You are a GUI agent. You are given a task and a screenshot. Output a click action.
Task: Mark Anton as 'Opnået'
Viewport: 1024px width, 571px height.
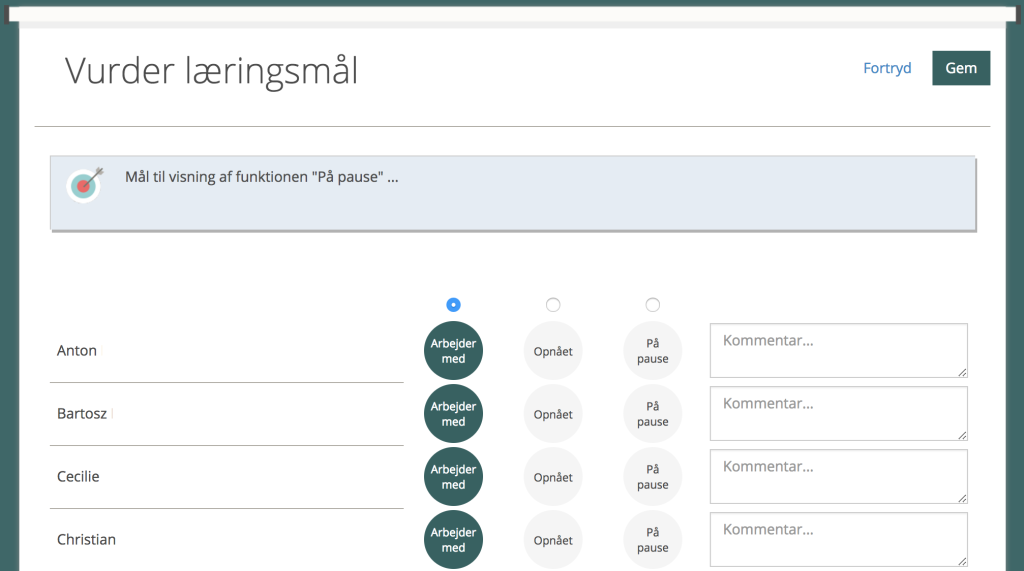tap(553, 351)
